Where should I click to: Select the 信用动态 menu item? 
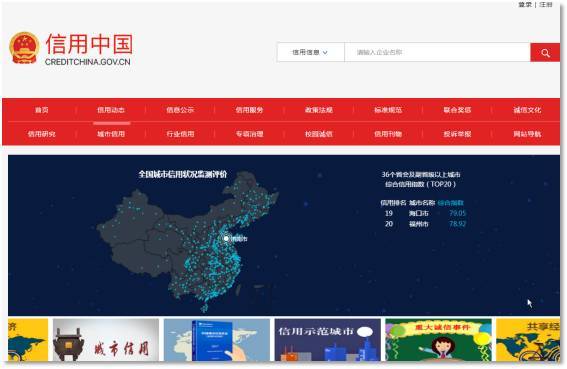[111, 110]
